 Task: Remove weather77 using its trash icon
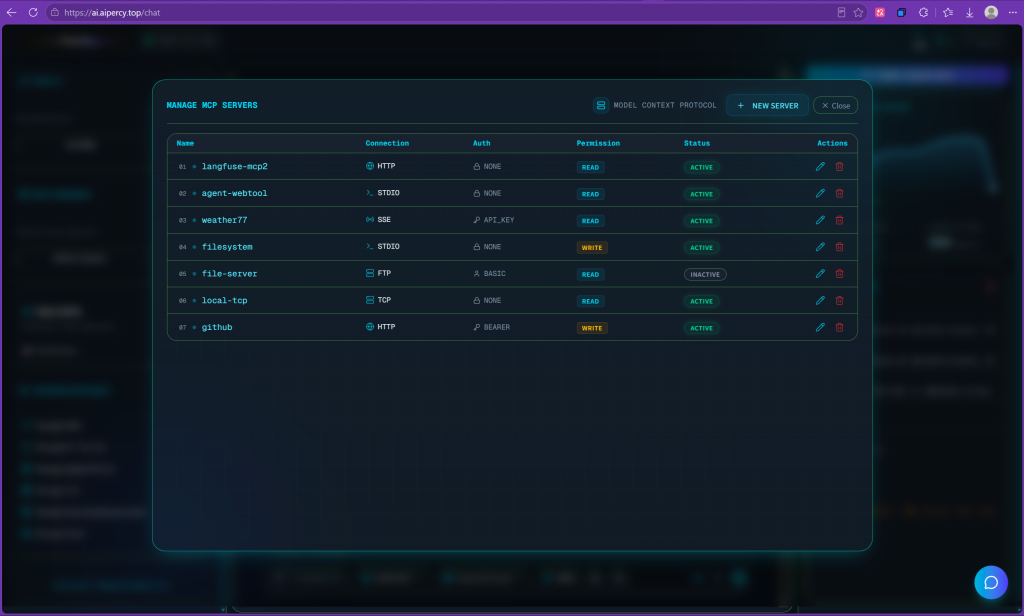coord(840,220)
